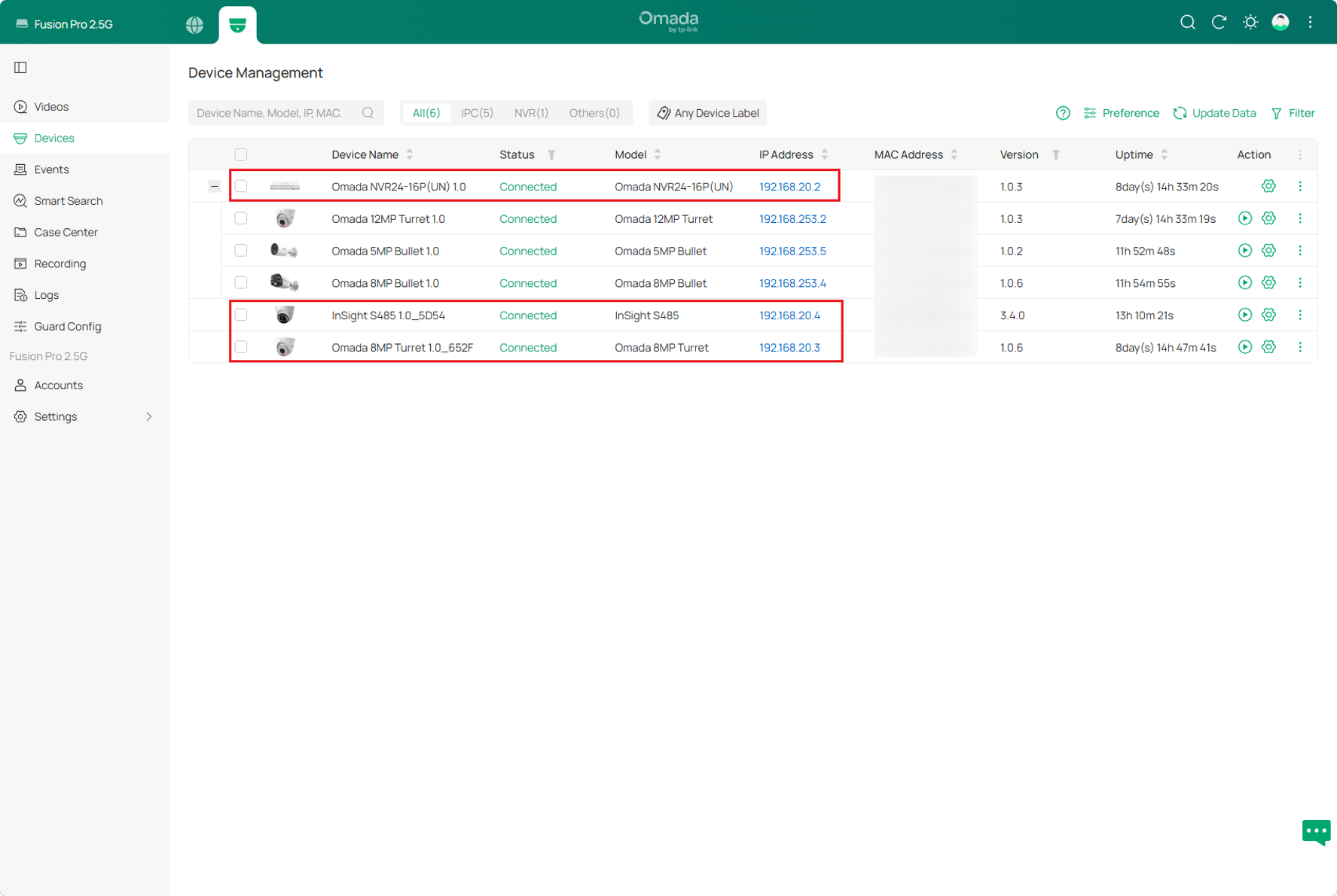The width and height of the screenshot is (1337, 896).
Task: Click the Fusion Pro 2.5G site selector
Action: coord(65,24)
